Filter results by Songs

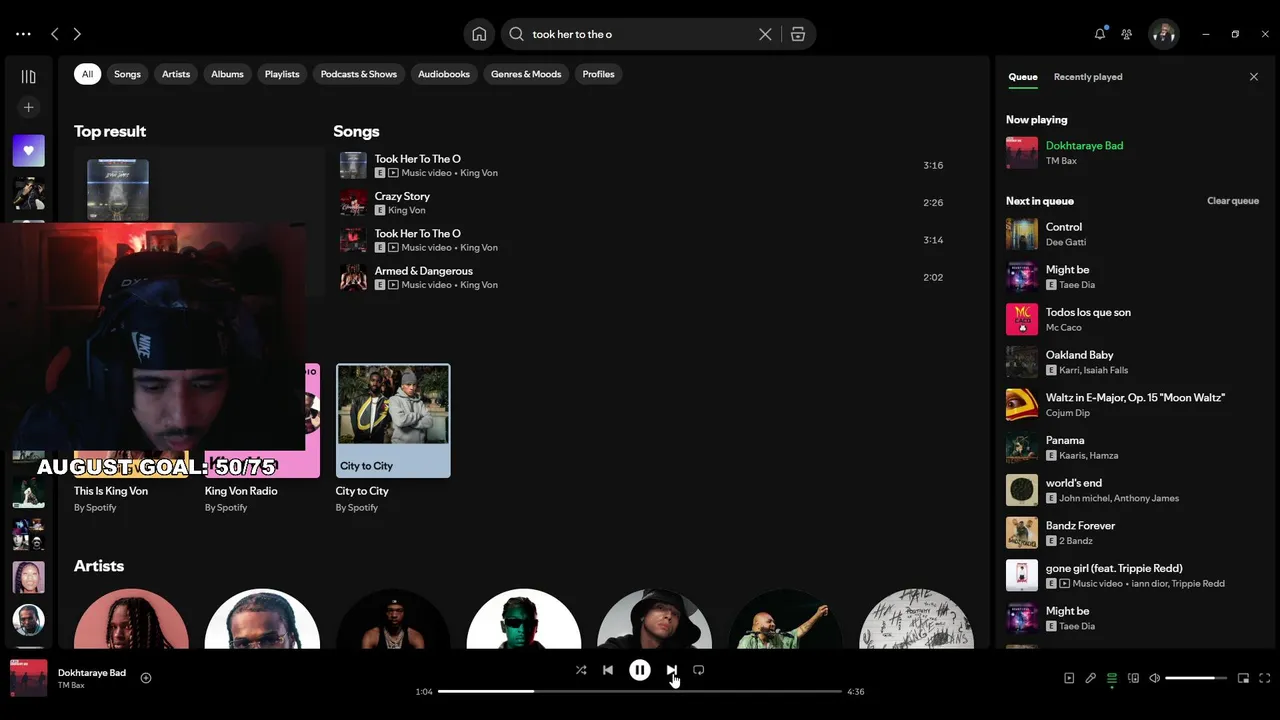click(x=127, y=74)
